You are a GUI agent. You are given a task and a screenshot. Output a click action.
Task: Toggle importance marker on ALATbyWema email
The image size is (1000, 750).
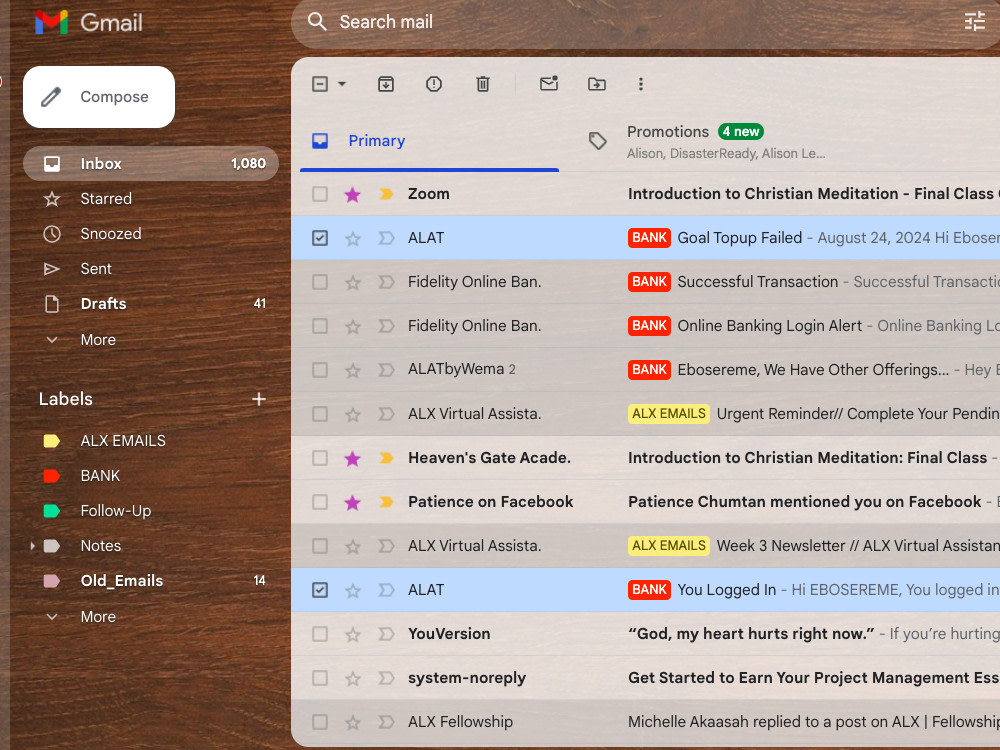pos(386,370)
